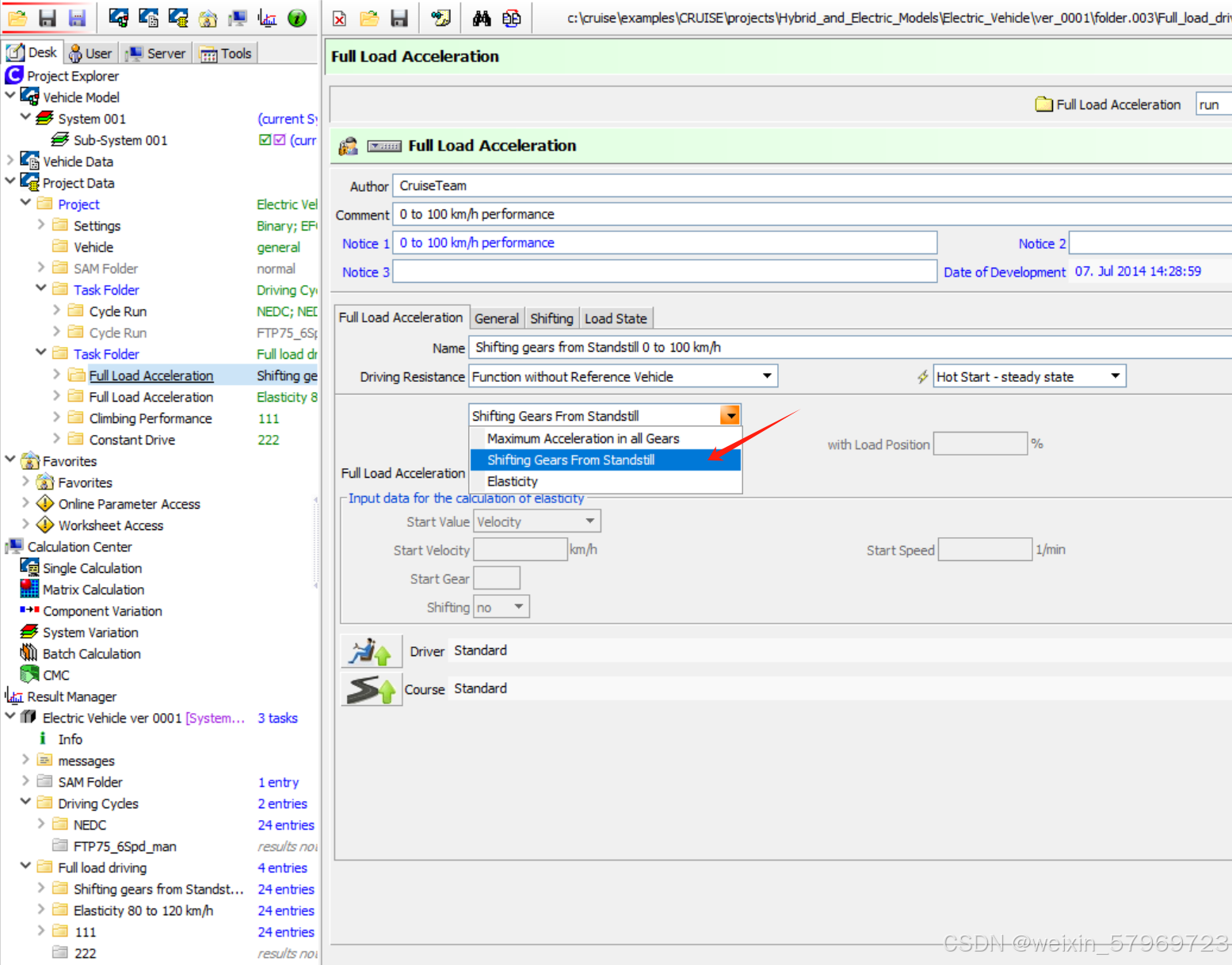Switch to the Shifting tab
Viewport: 1232px width, 965px height.
(x=551, y=318)
